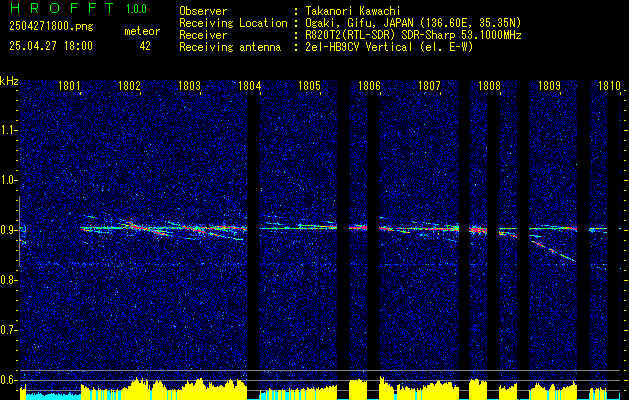Click the Observer label
The width and height of the screenshot is (629, 400).
[203, 11]
